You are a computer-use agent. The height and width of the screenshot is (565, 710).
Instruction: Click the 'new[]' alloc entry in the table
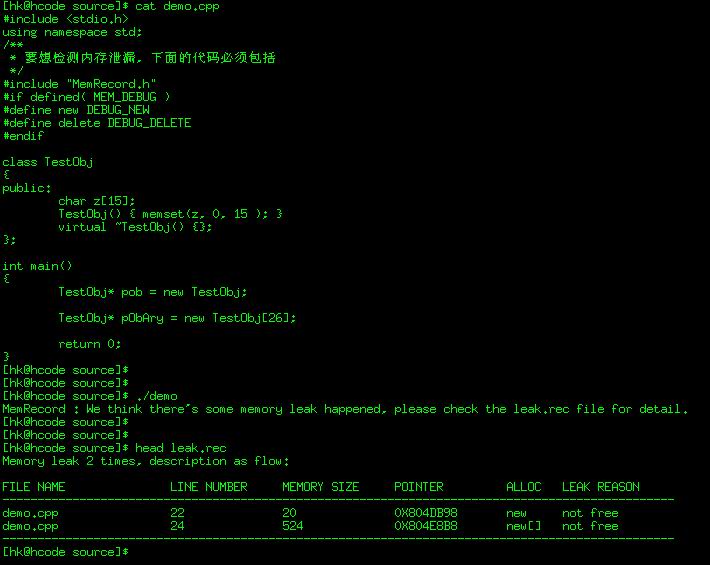pos(523,526)
